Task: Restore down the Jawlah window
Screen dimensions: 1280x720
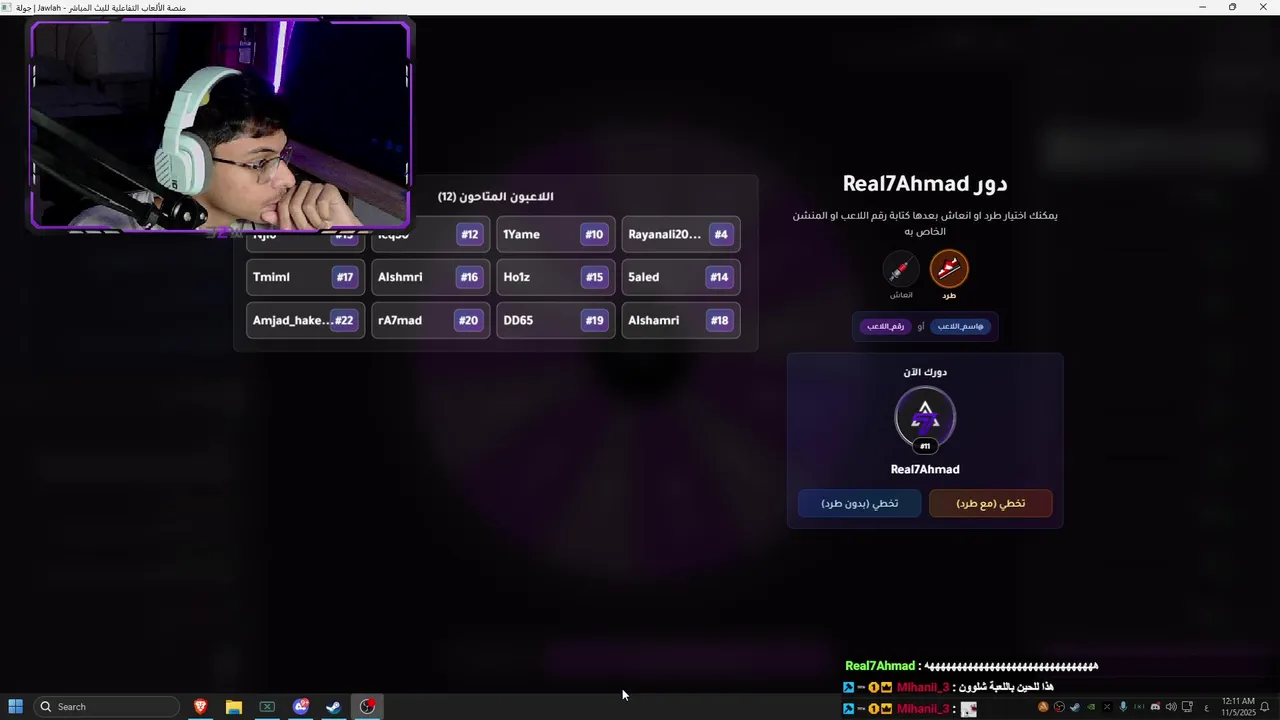Action: pyautogui.click(x=1232, y=7)
